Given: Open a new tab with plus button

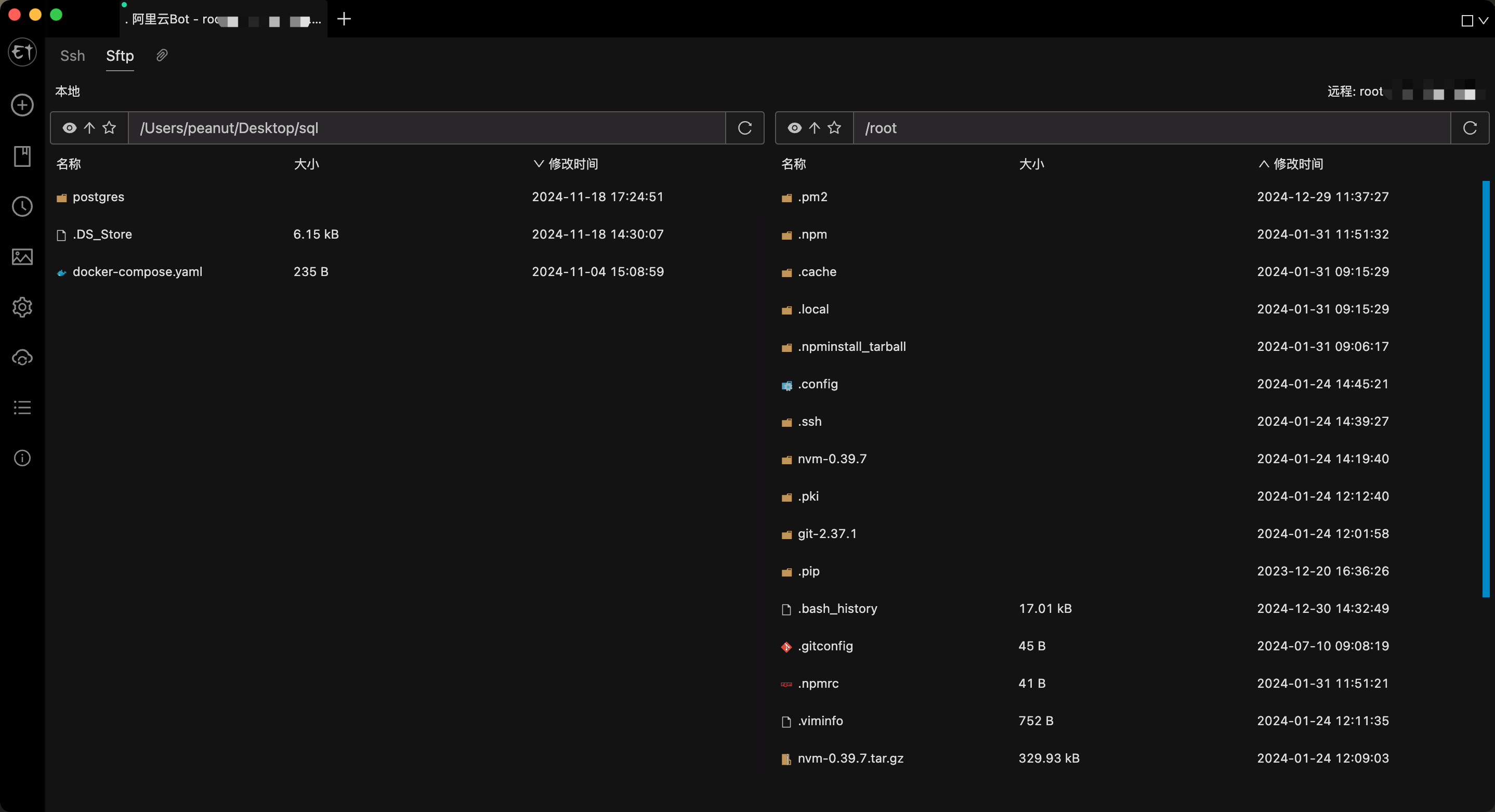Looking at the screenshot, I should pyautogui.click(x=344, y=19).
